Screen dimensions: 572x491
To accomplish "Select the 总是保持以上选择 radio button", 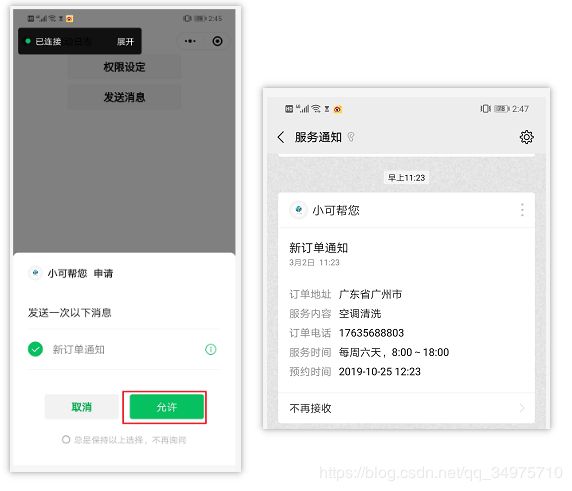I will pyautogui.click(x=66, y=440).
